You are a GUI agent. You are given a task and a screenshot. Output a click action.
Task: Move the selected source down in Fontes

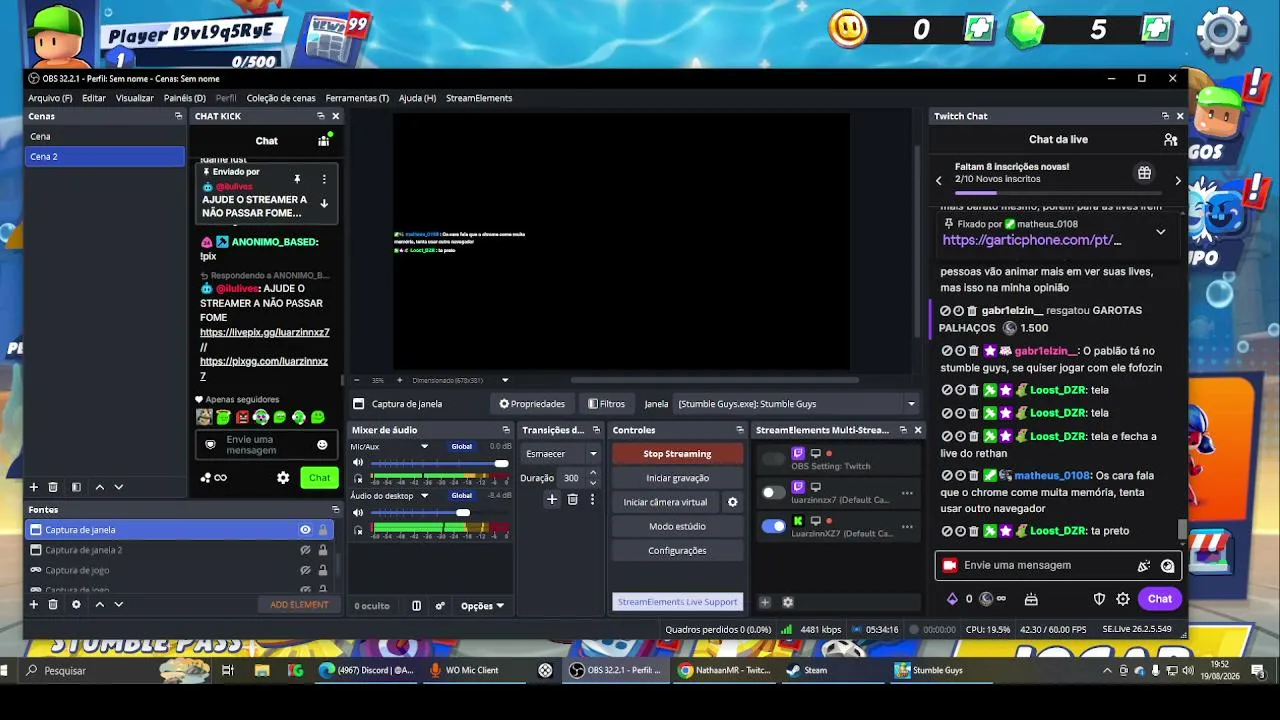point(118,604)
